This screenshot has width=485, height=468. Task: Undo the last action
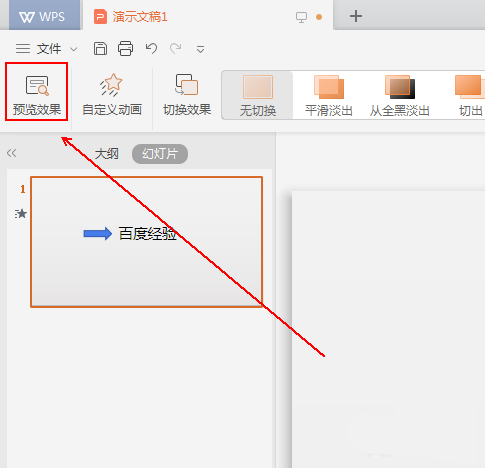click(x=151, y=49)
